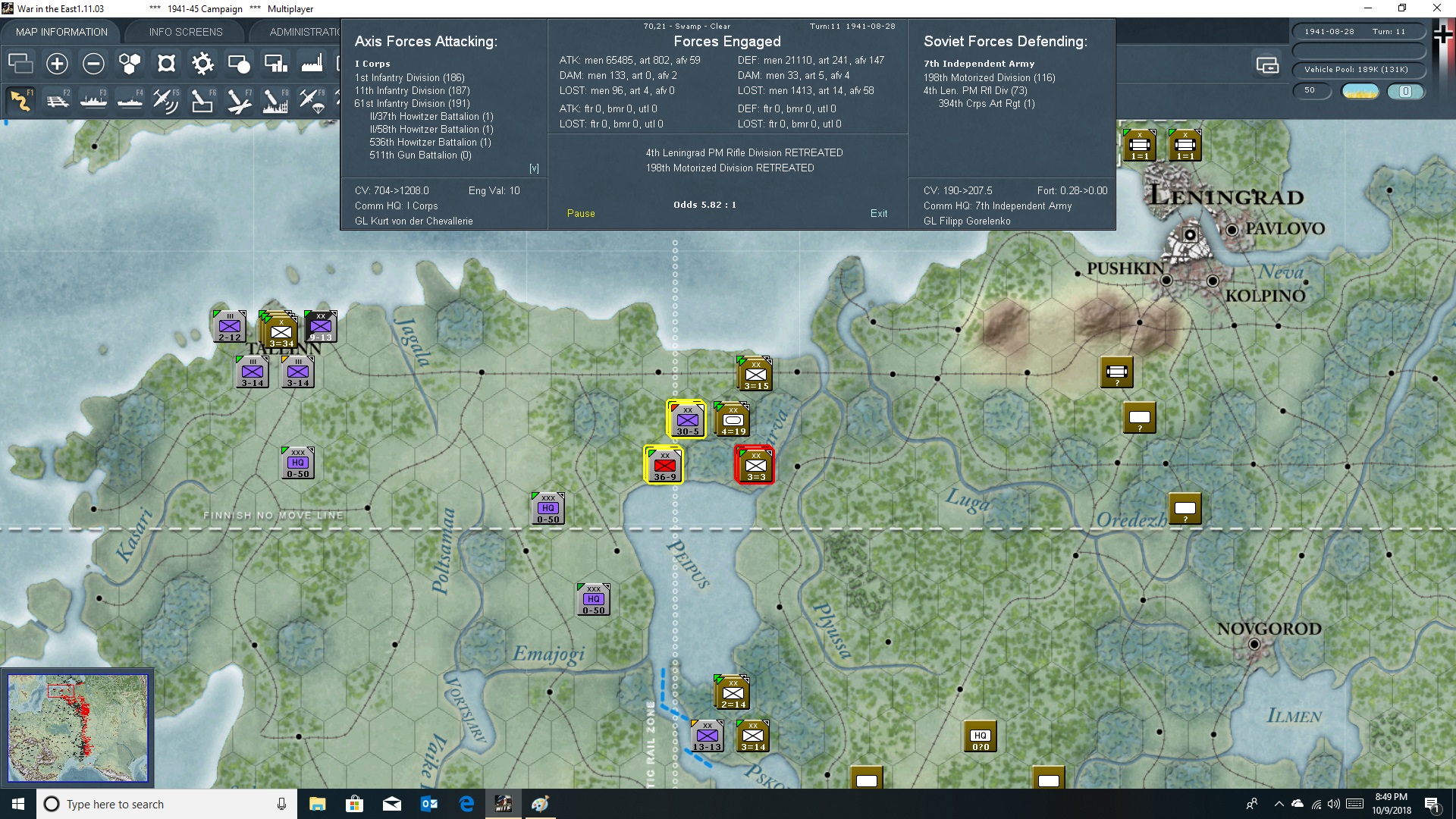
Task: Select the Soviet 3=15 rifle division counter
Action: click(755, 373)
